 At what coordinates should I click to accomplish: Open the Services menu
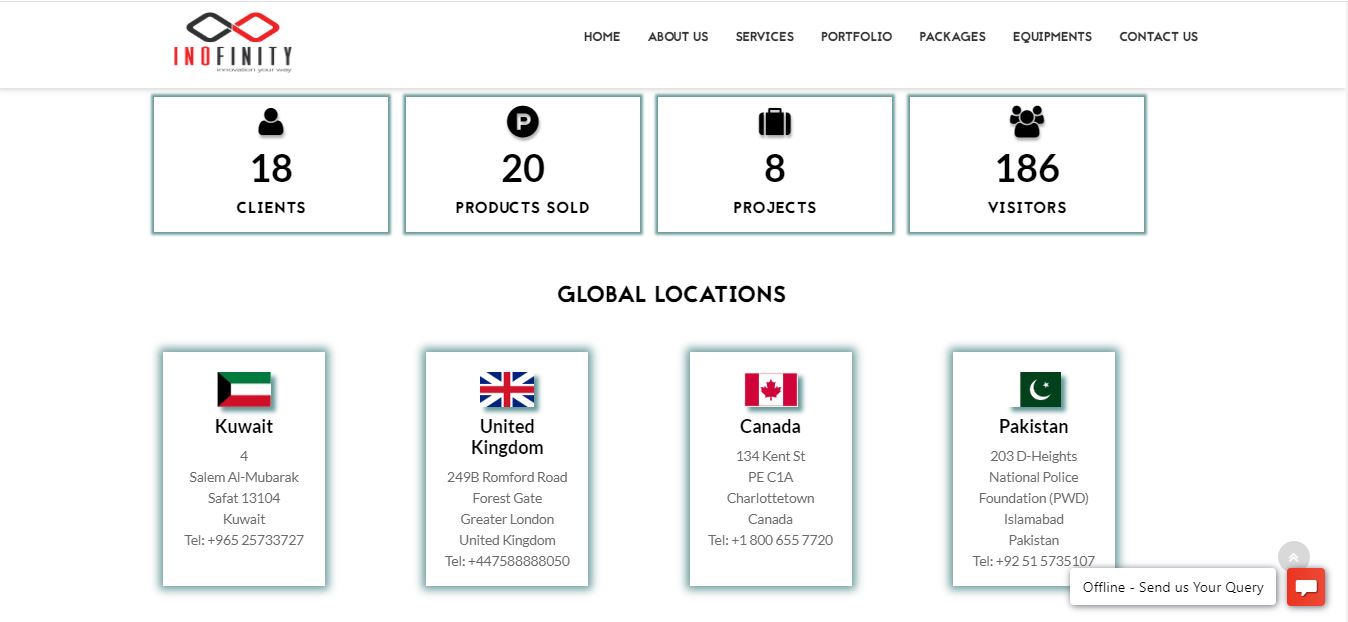pos(765,37)
